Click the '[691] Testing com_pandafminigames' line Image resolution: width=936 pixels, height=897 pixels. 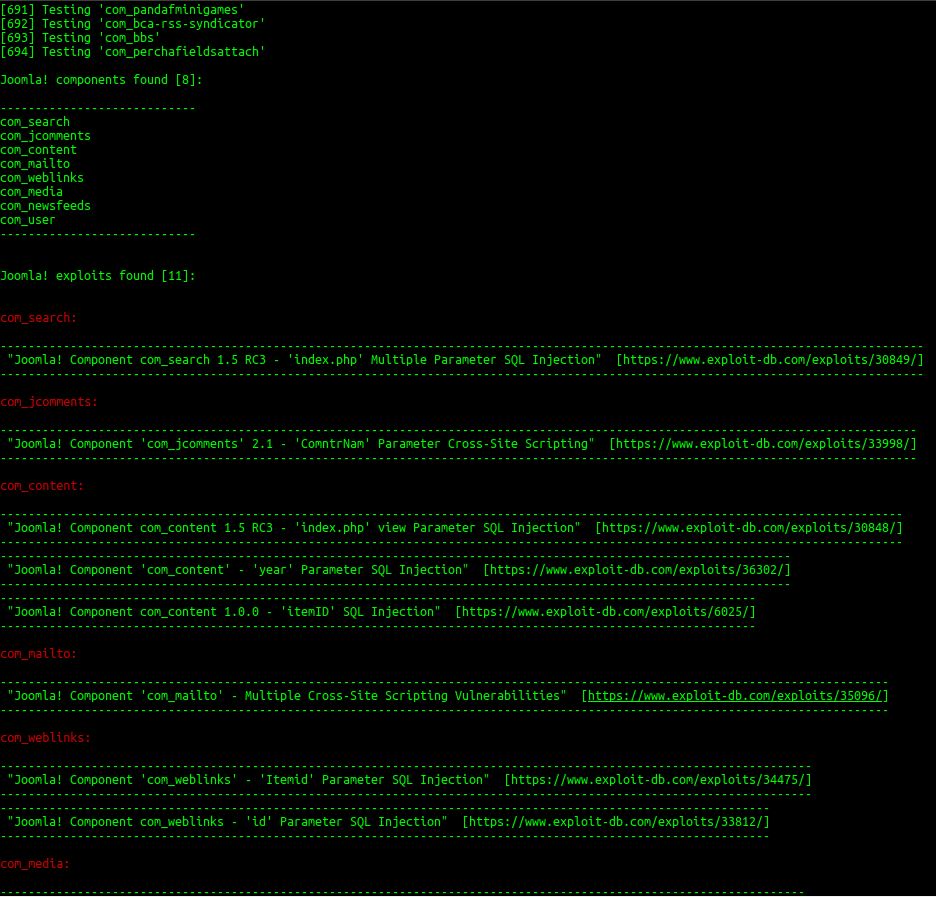click(x=122, y=10)
